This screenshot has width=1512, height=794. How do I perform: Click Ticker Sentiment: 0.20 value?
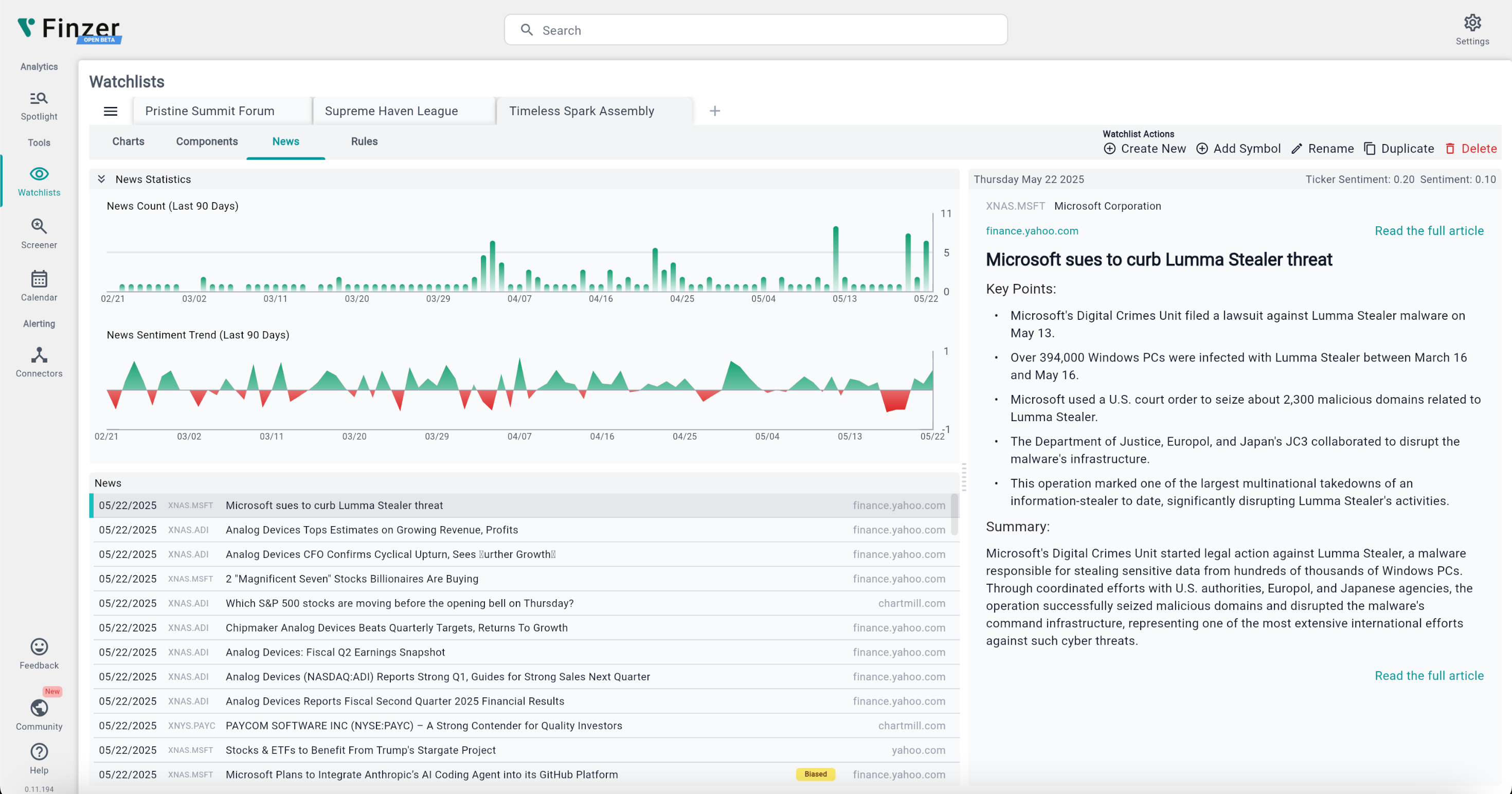click(1359, 179)
